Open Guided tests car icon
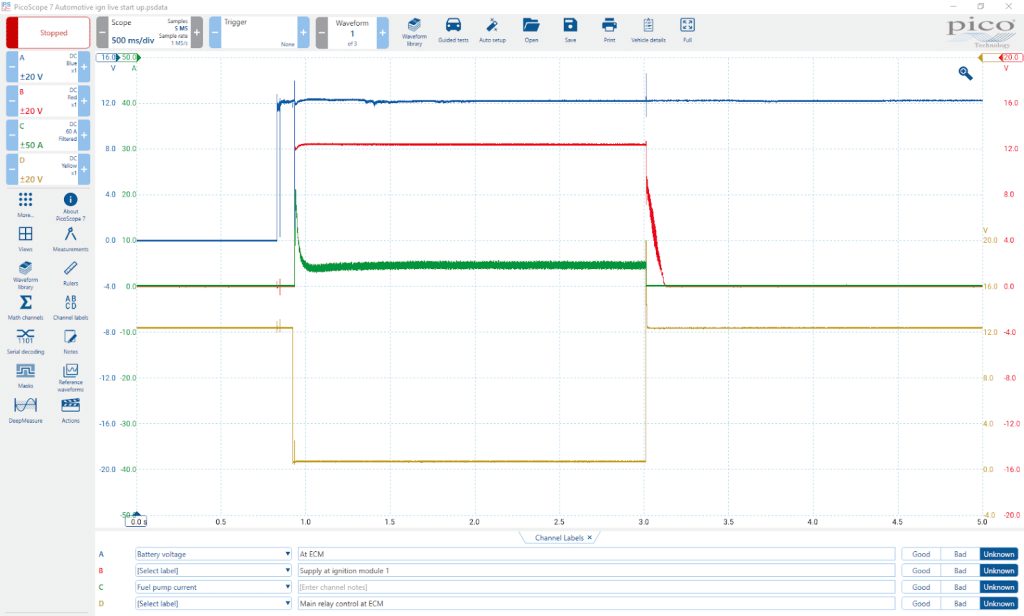1024x616 pixels. (453, 31)
